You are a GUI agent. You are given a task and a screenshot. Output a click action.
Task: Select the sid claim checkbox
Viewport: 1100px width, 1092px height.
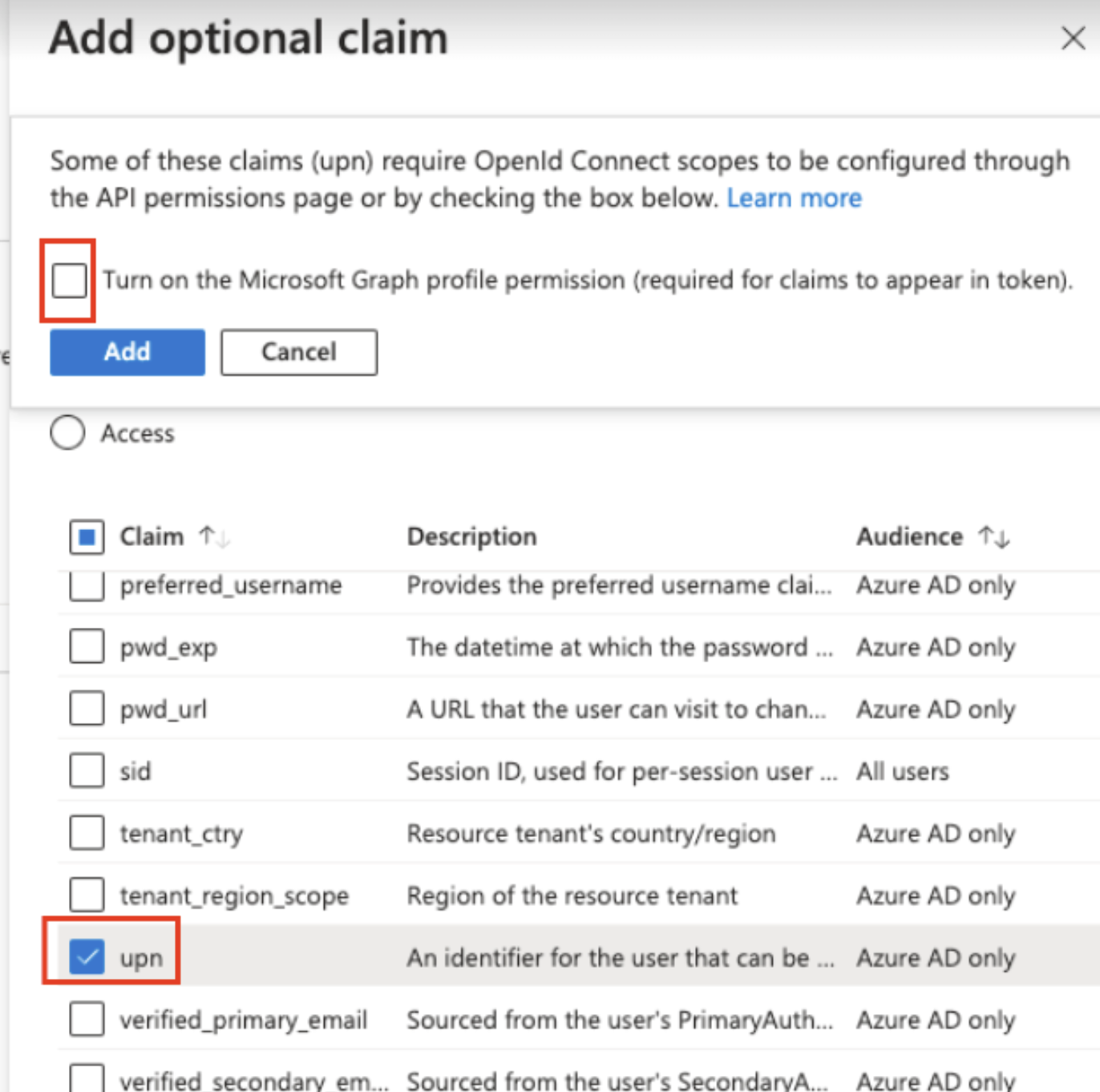[x=87, y=770]
